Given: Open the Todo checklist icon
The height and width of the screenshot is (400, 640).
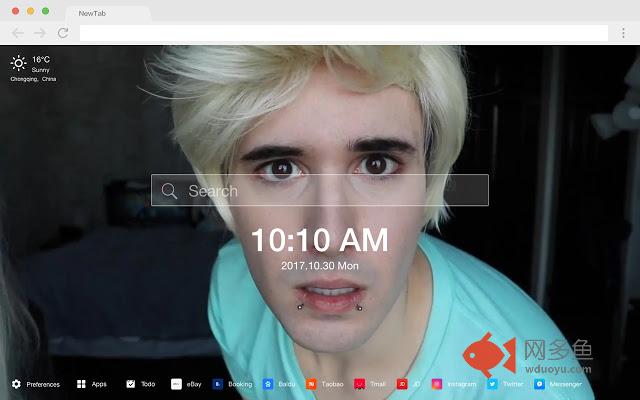Looking at the screenshot, I should (131, 384).
